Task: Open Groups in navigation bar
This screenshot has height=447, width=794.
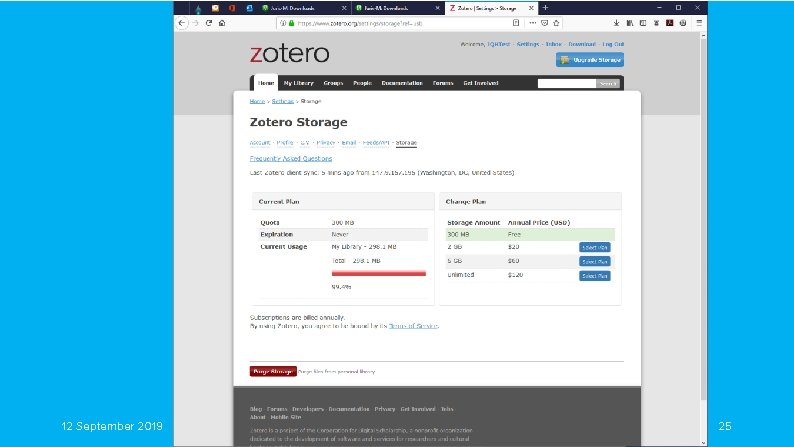Action: [333, 83]
